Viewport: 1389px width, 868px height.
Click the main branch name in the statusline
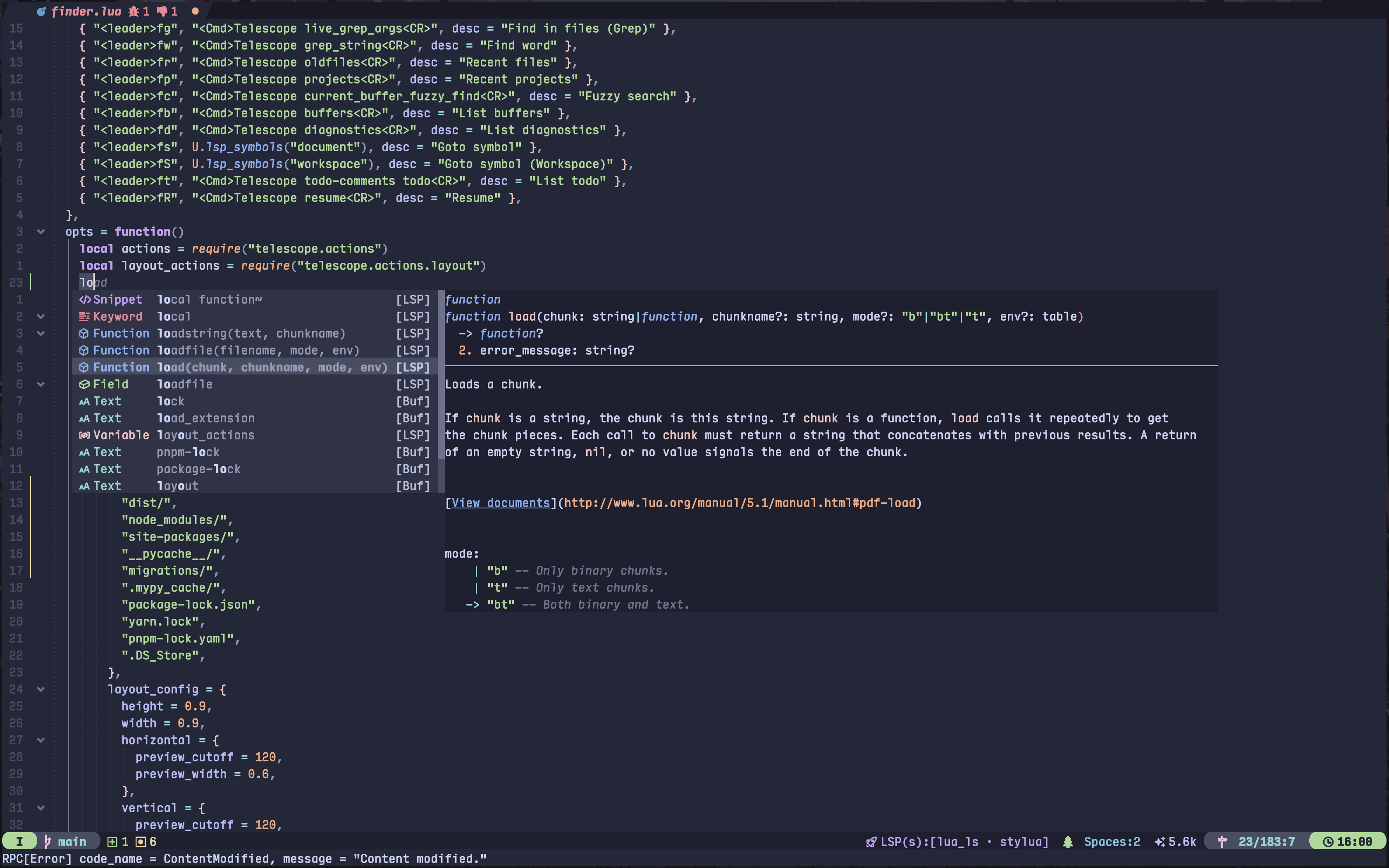click(72, 841)
